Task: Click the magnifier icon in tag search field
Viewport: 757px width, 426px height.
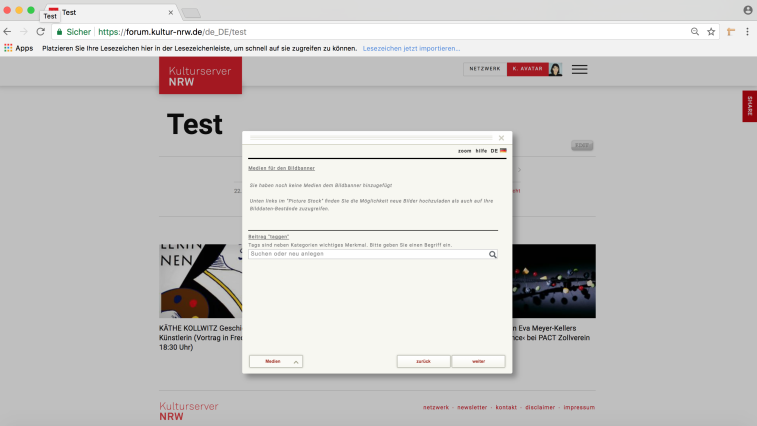Action: tap(492, 255)
